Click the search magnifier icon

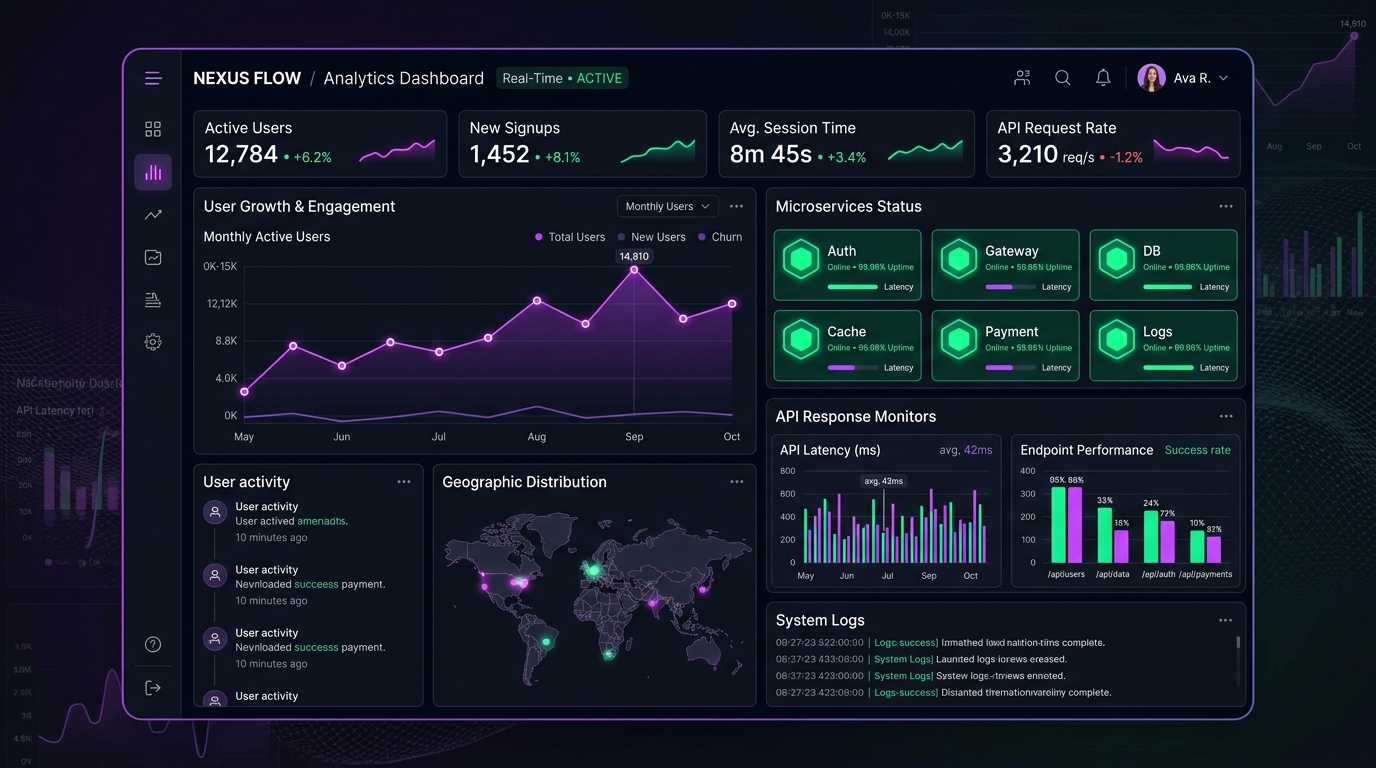[x=1063, y=78]
